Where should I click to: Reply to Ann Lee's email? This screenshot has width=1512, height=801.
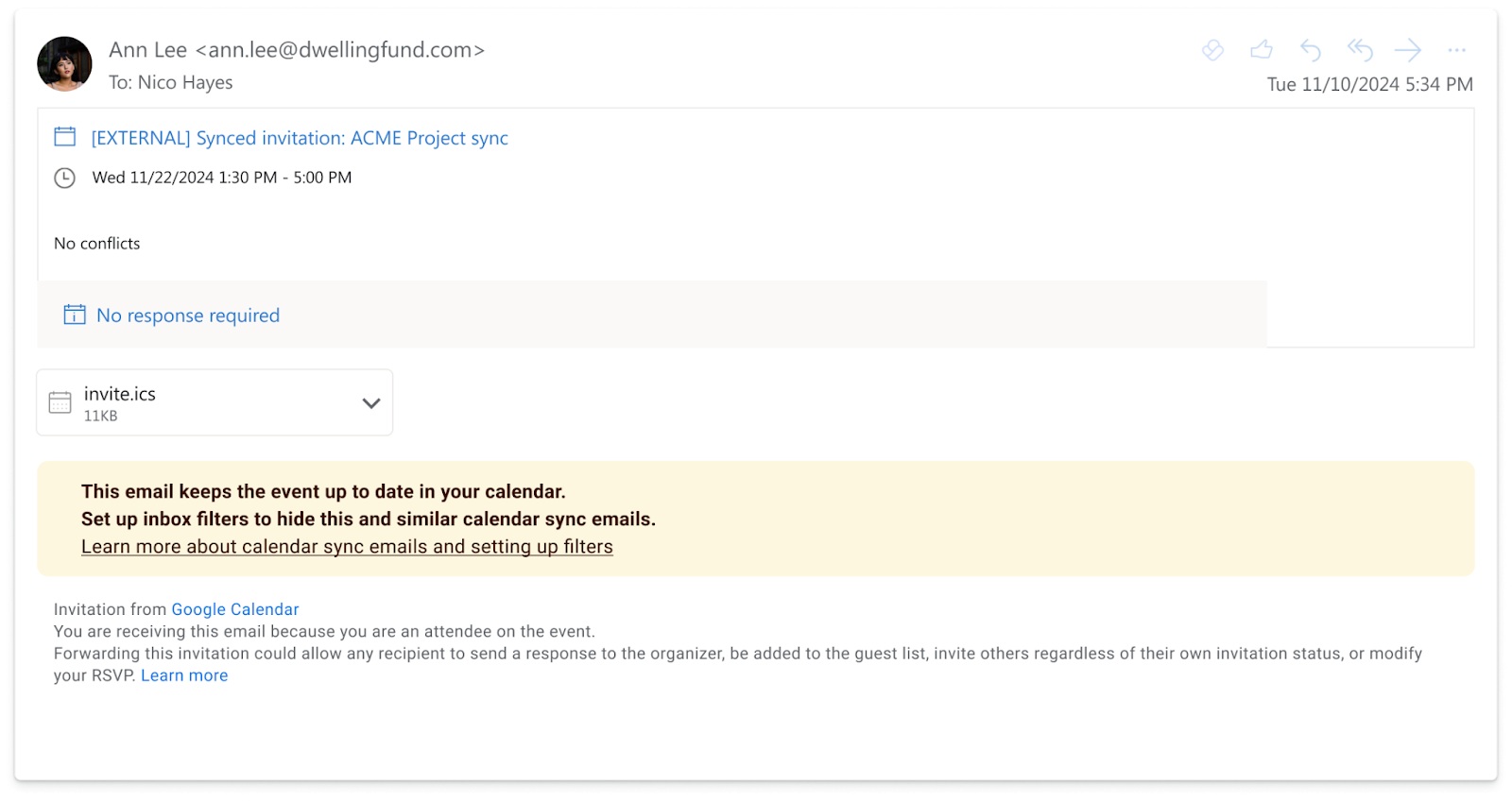(1310, 50)
